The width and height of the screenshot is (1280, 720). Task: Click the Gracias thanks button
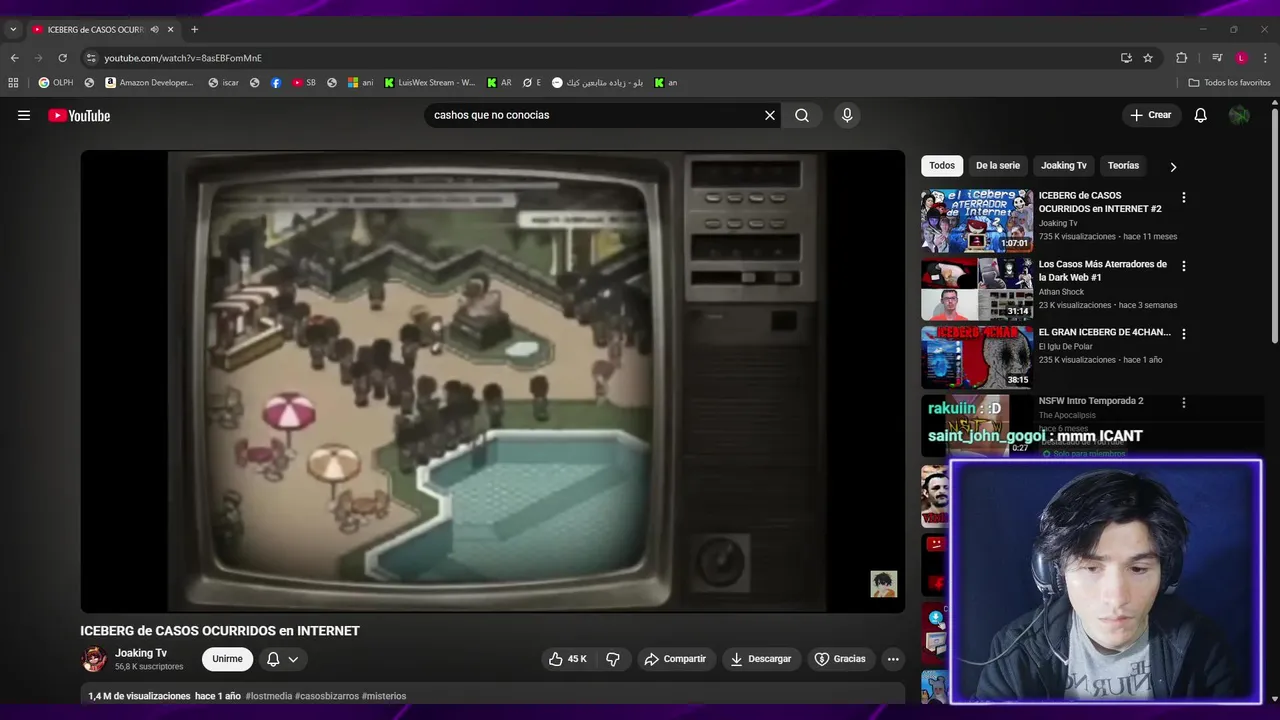[x=841, y=659]
